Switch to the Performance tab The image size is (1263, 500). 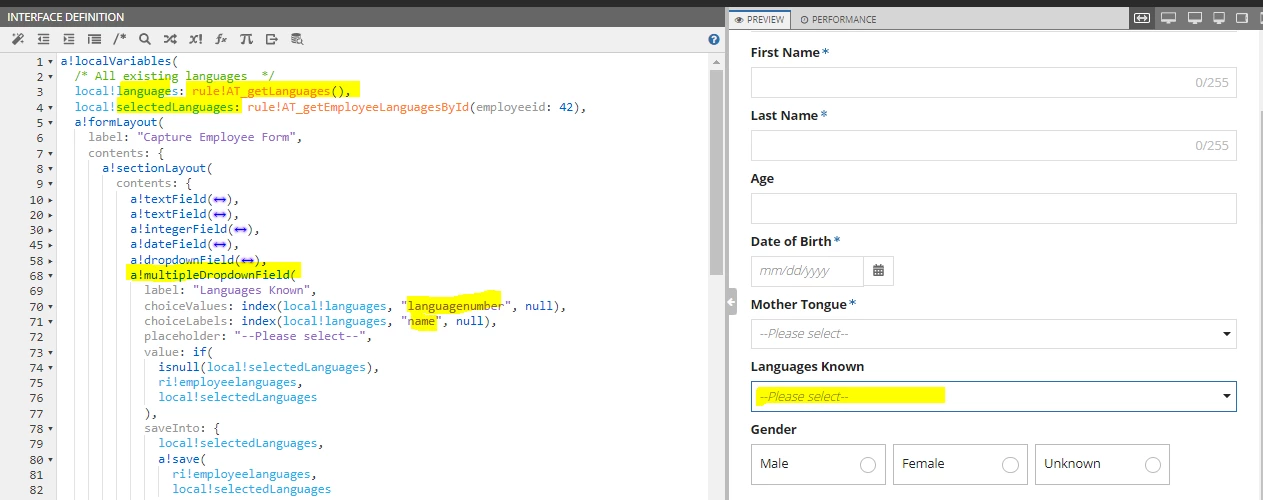click(838, 19)
